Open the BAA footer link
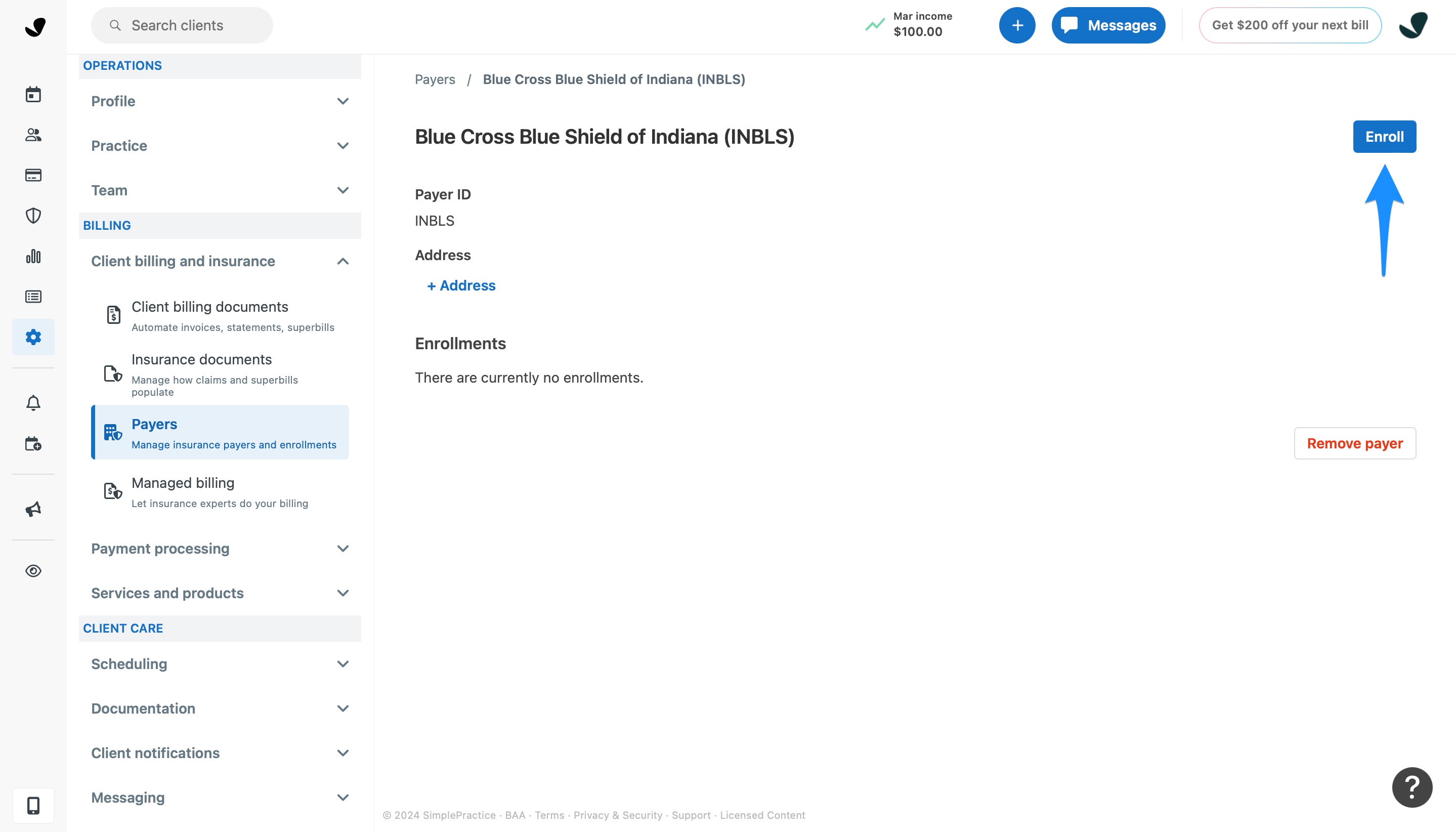The width and height of the screenshot is (1456, 832). pos(515,815)
